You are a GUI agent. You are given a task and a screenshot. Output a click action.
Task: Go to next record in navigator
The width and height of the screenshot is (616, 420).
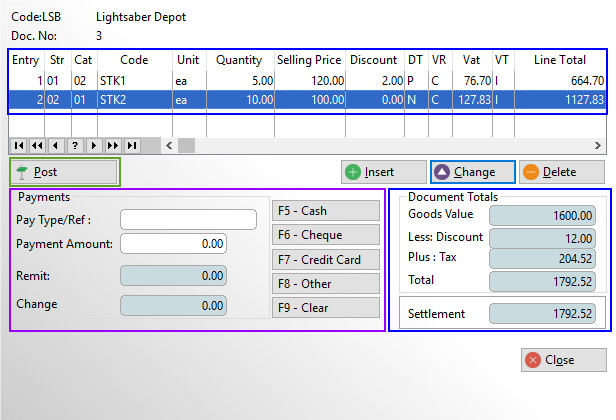click(x=94, y=145)
